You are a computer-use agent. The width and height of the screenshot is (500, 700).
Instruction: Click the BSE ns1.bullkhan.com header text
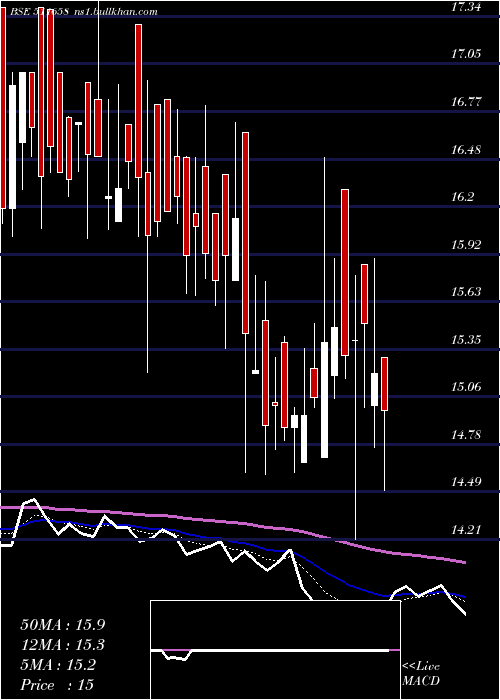point(83,11)
